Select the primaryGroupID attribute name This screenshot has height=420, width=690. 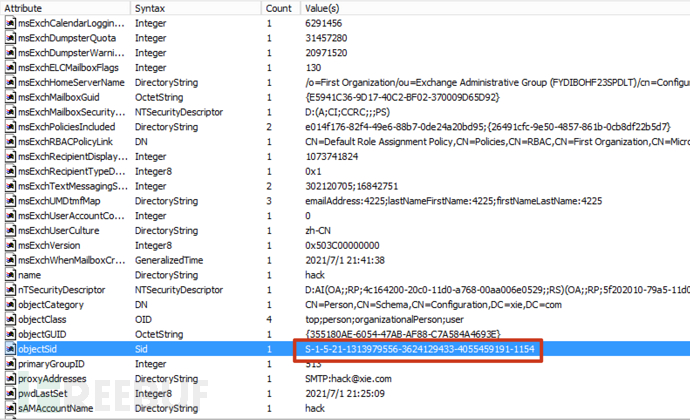pos(51,364)
